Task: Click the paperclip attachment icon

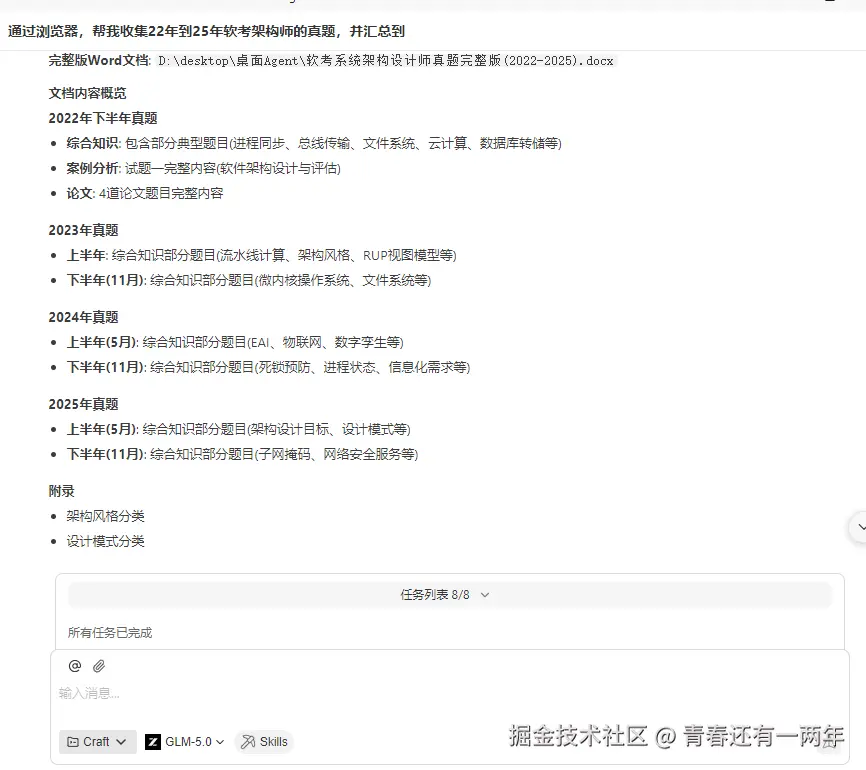Action: (x=97, y=666)
